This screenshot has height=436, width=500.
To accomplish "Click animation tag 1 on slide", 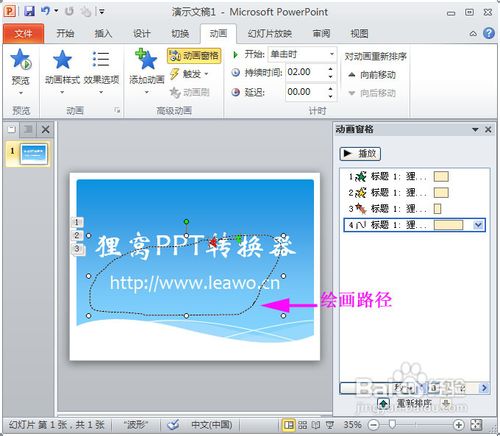I will pyautogui.click(x=77, y=222).
